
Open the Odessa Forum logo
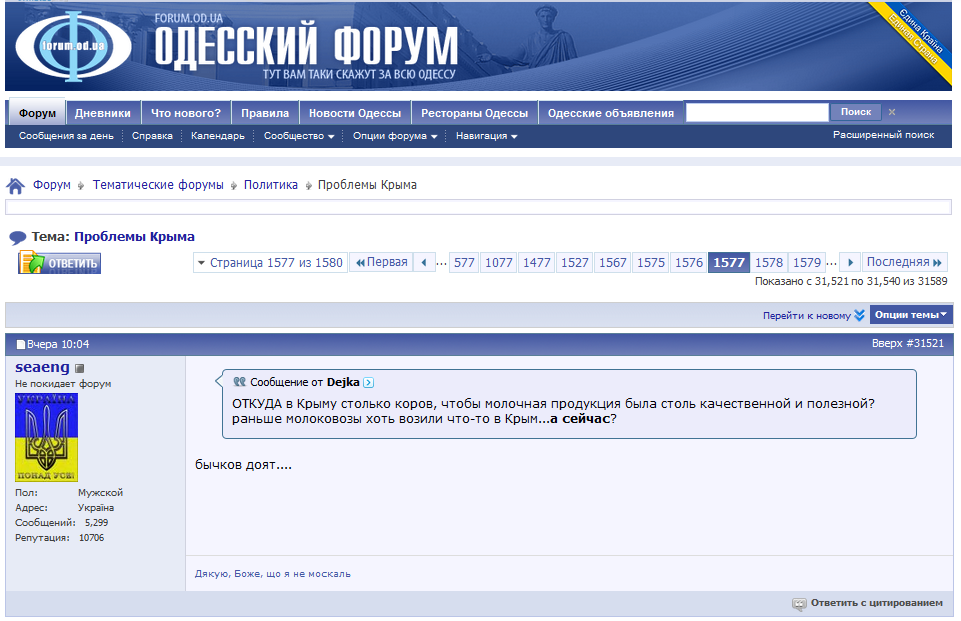(73, 47)
